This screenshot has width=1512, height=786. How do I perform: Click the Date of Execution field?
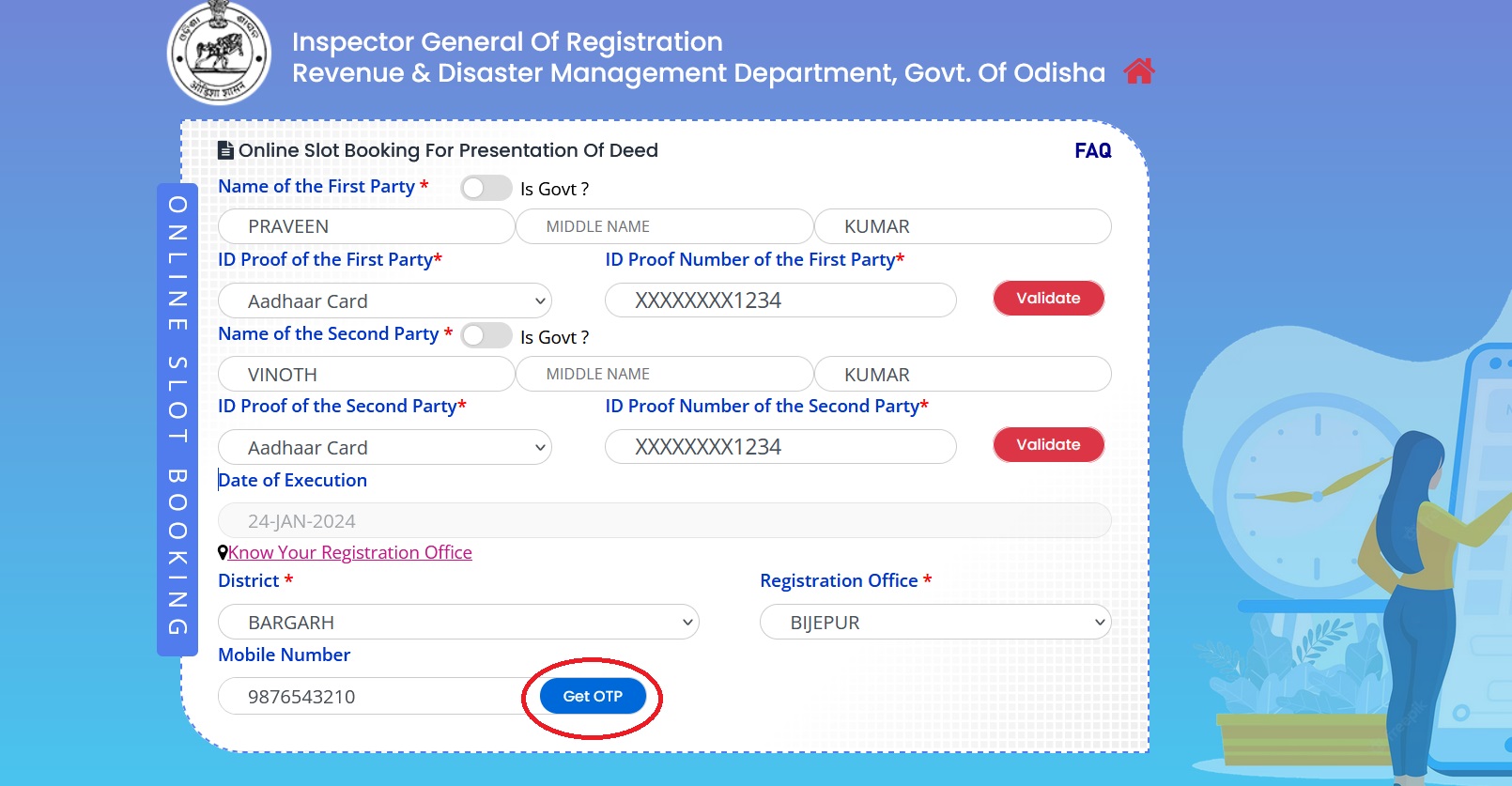point(664,520)
